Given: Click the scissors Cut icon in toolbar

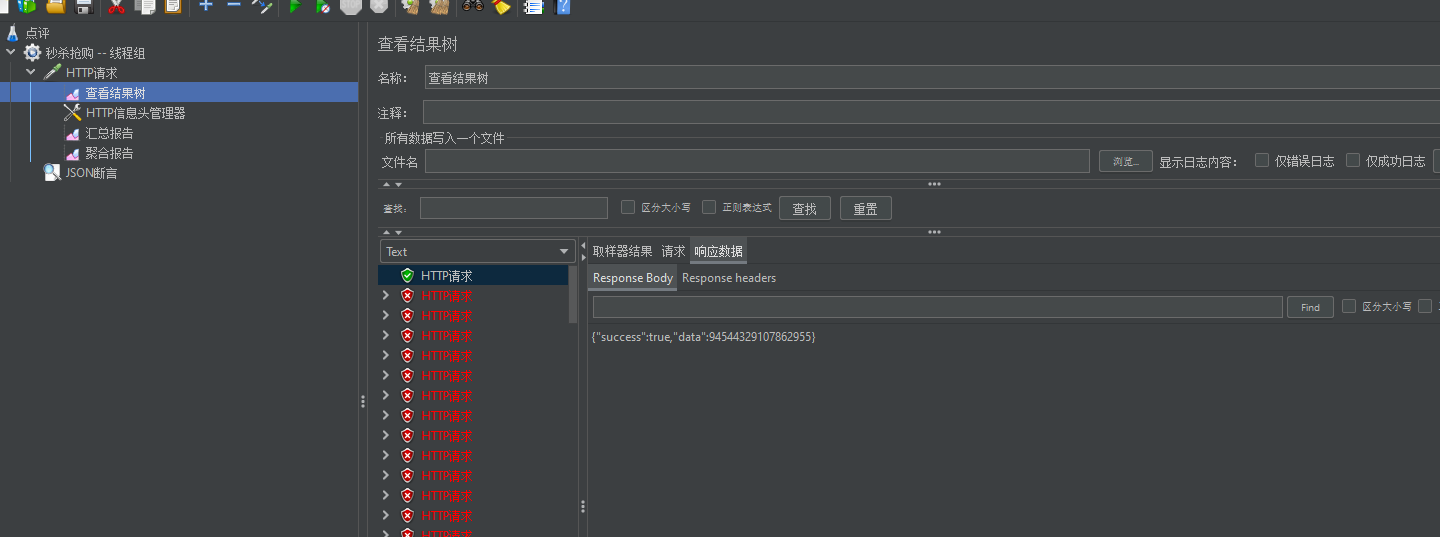Looking at the screenshot, I should click(116, 6).
